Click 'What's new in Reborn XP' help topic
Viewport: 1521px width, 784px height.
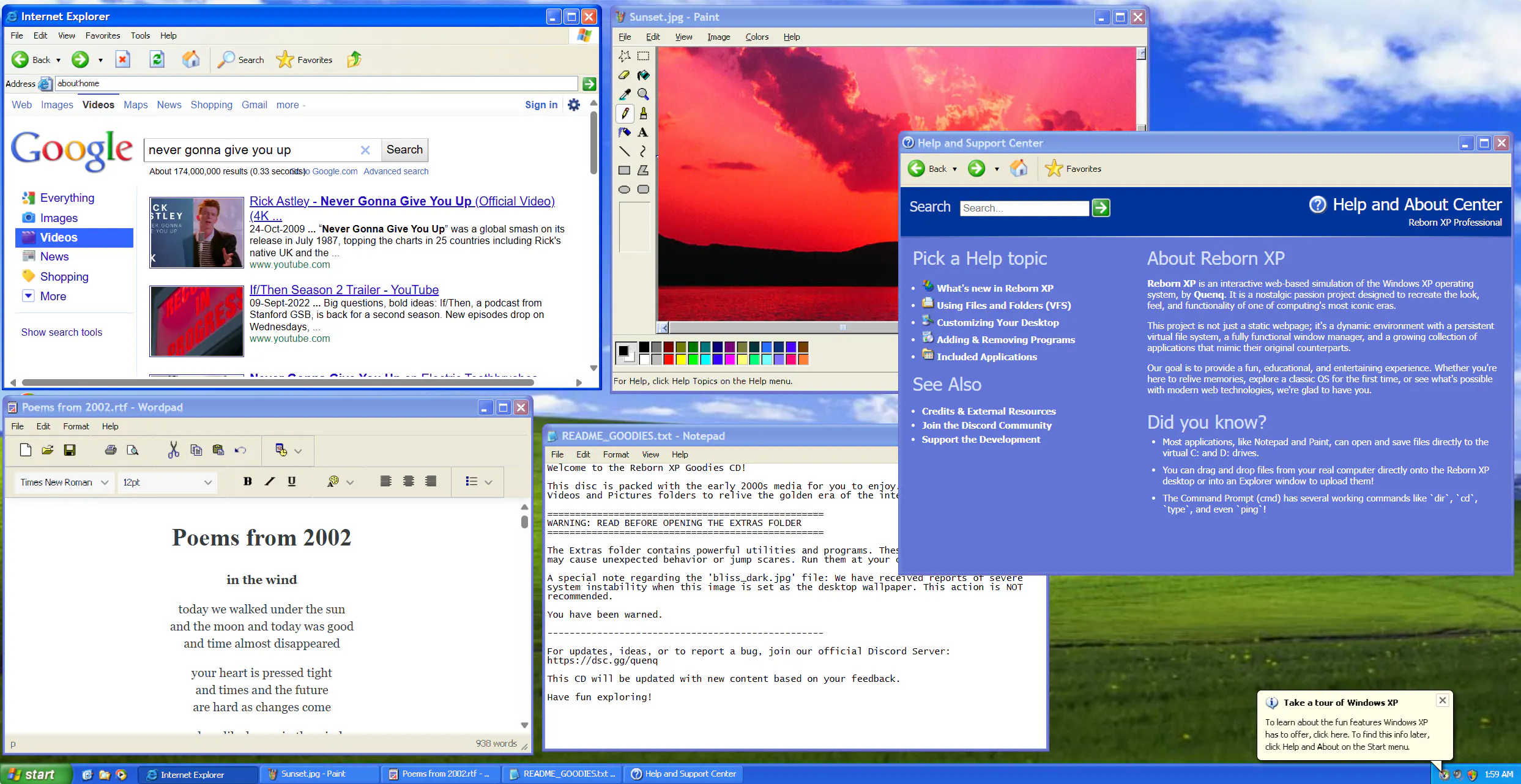click(995, 288)
